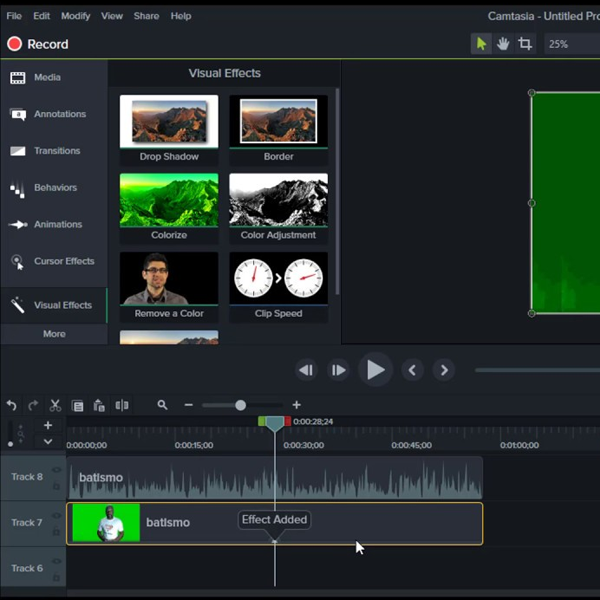Click the timeline zoom slider handle
This screenshot has width=600, height=600.
240,405
